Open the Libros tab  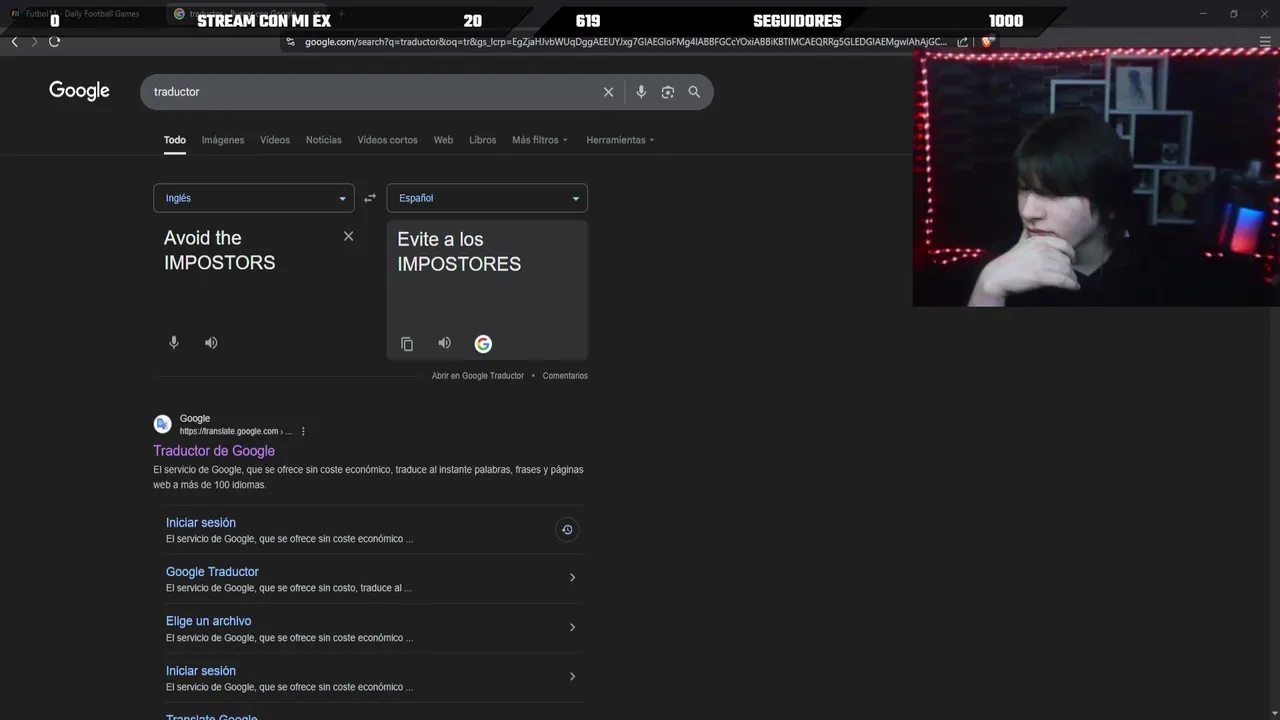coord(482,140)
